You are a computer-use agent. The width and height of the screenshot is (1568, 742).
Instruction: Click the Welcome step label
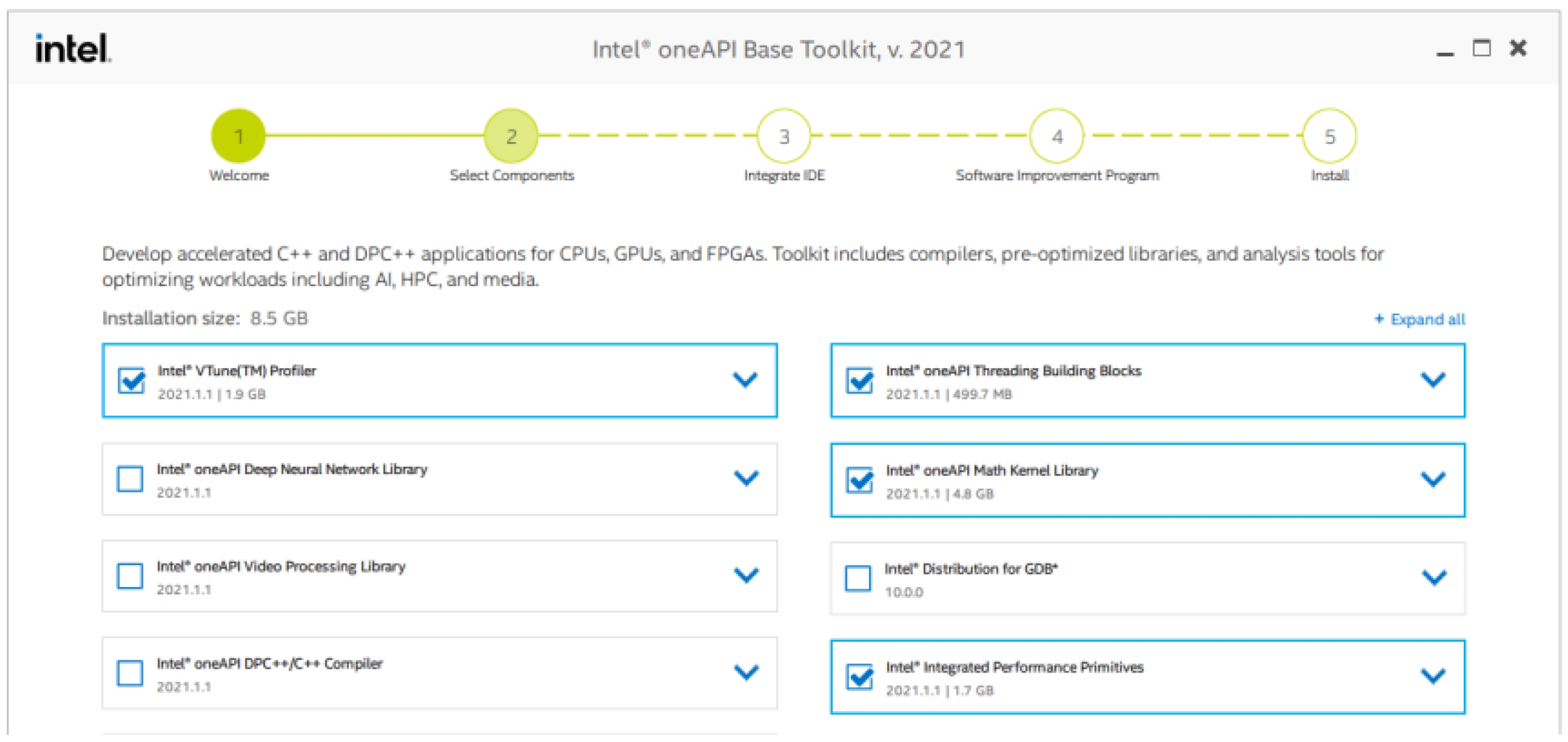coord(239,175)
